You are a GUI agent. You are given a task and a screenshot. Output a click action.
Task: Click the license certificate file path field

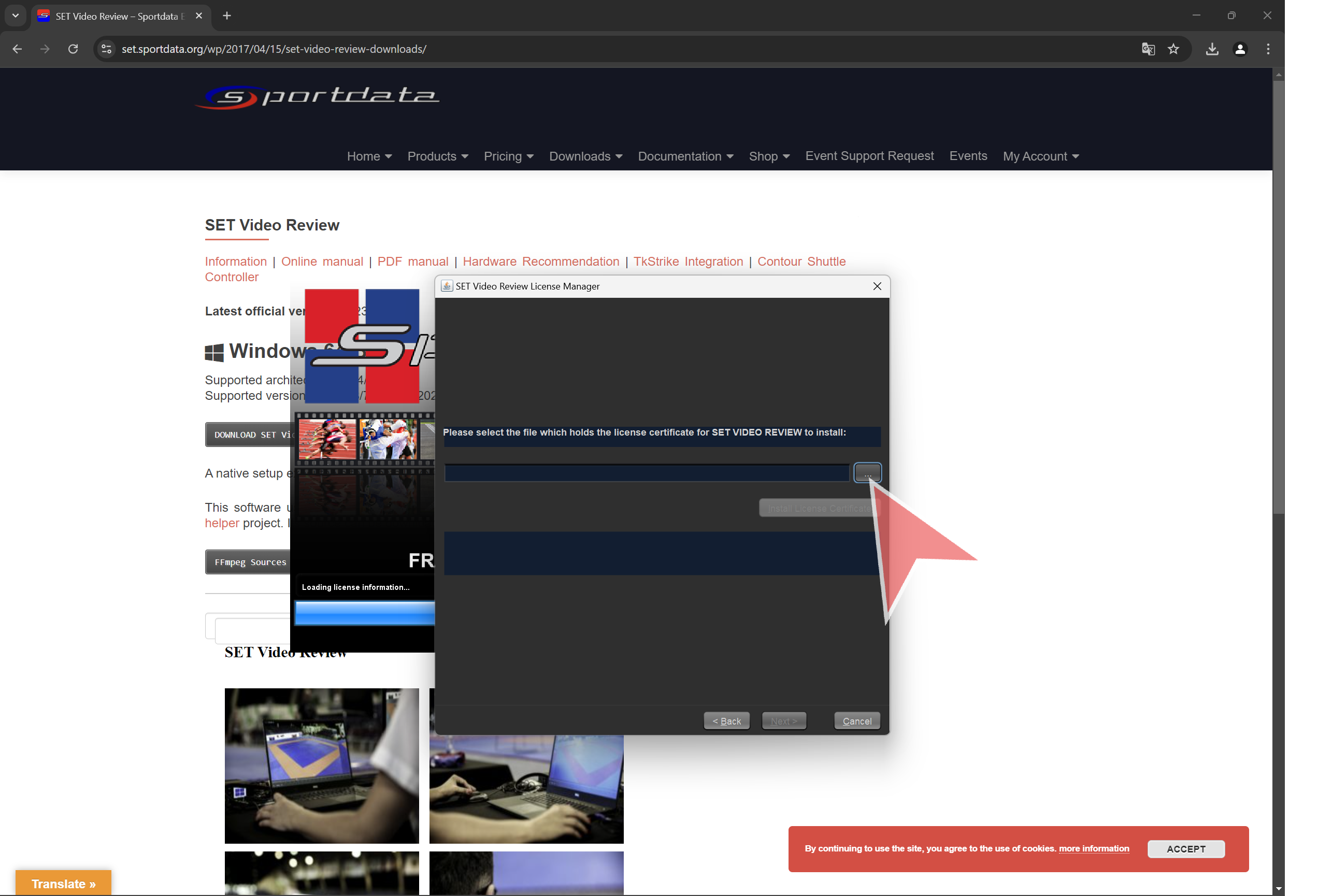[647, 473]
